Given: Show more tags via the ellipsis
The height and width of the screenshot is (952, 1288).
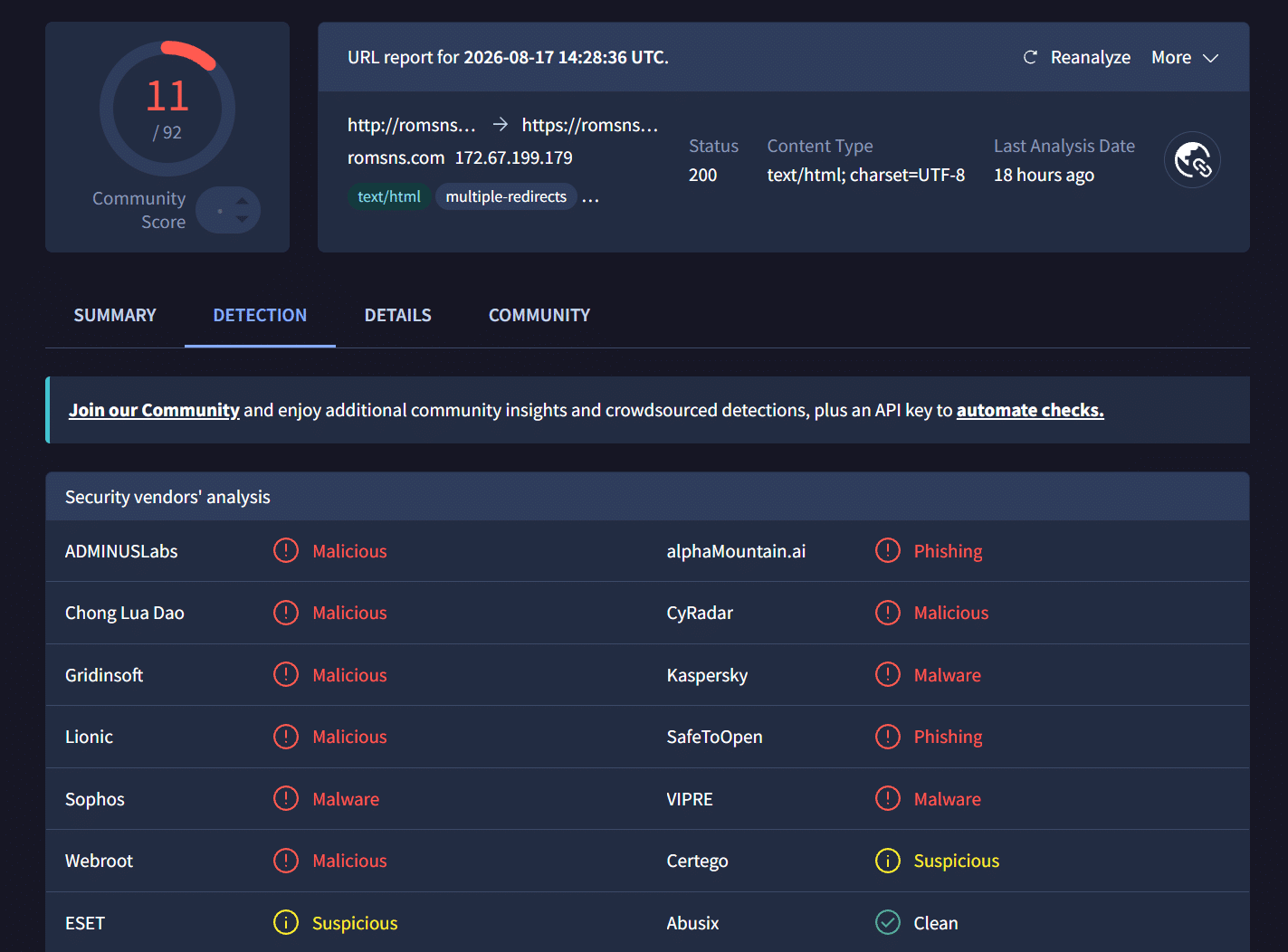Looking at the screenshot, I should point(590,197).
